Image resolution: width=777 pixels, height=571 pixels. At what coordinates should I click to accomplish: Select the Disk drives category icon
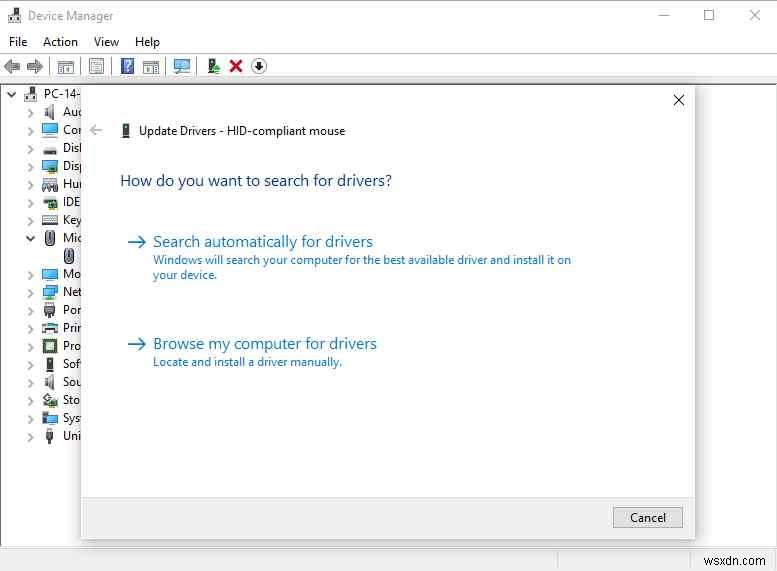[50, 149]
